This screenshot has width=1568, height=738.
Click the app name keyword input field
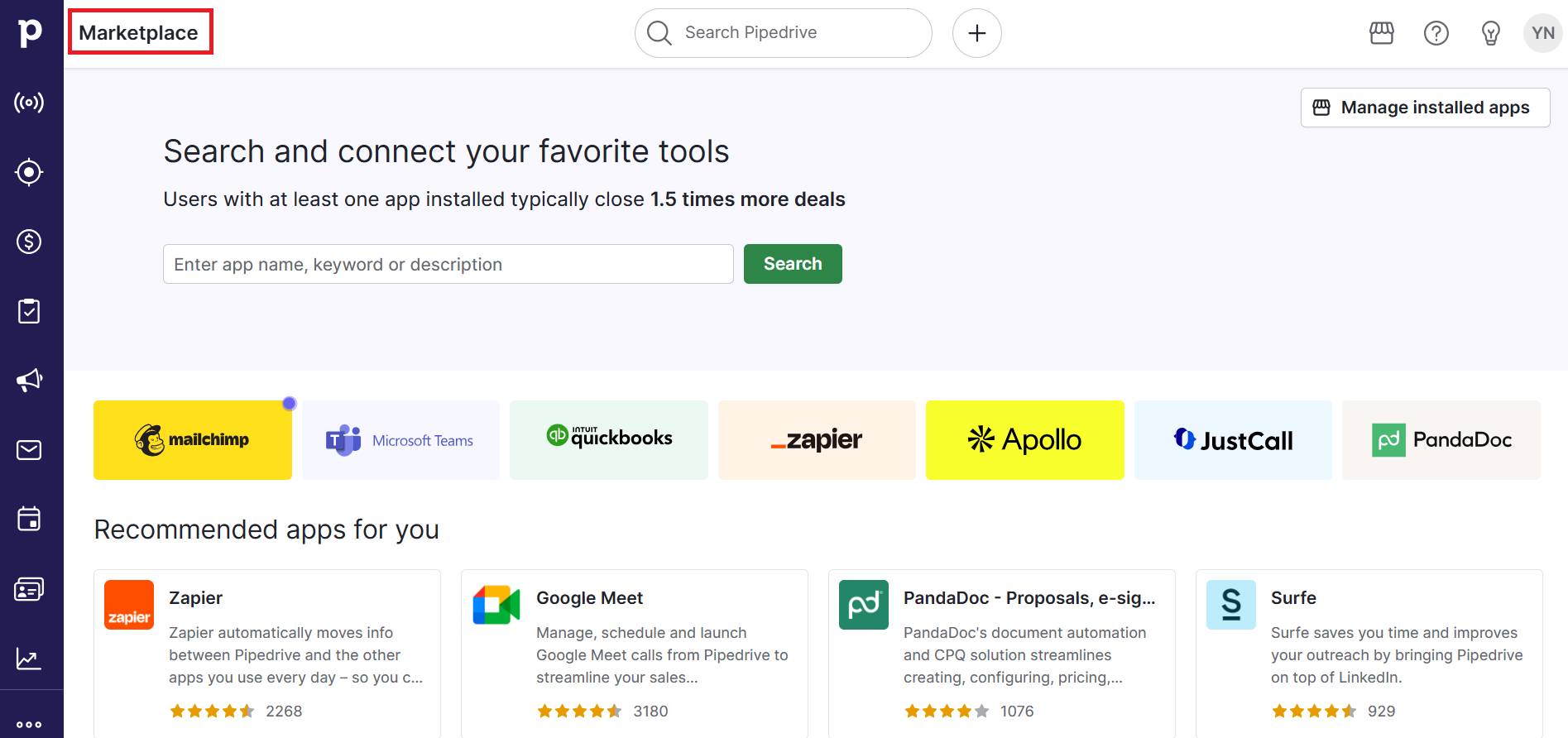[x=448, y=264]
